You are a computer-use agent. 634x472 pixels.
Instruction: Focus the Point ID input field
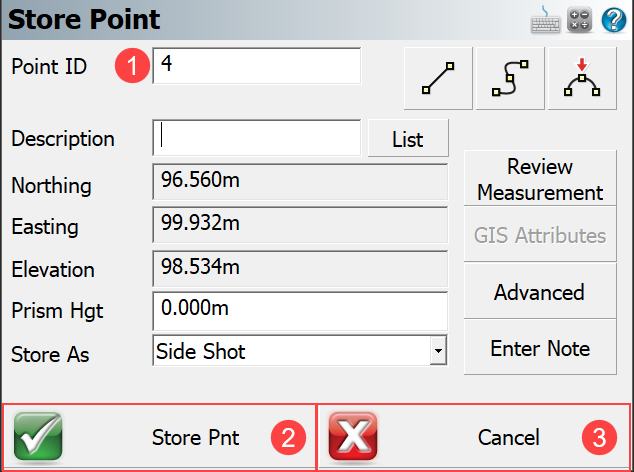click(x=257, y=66)
